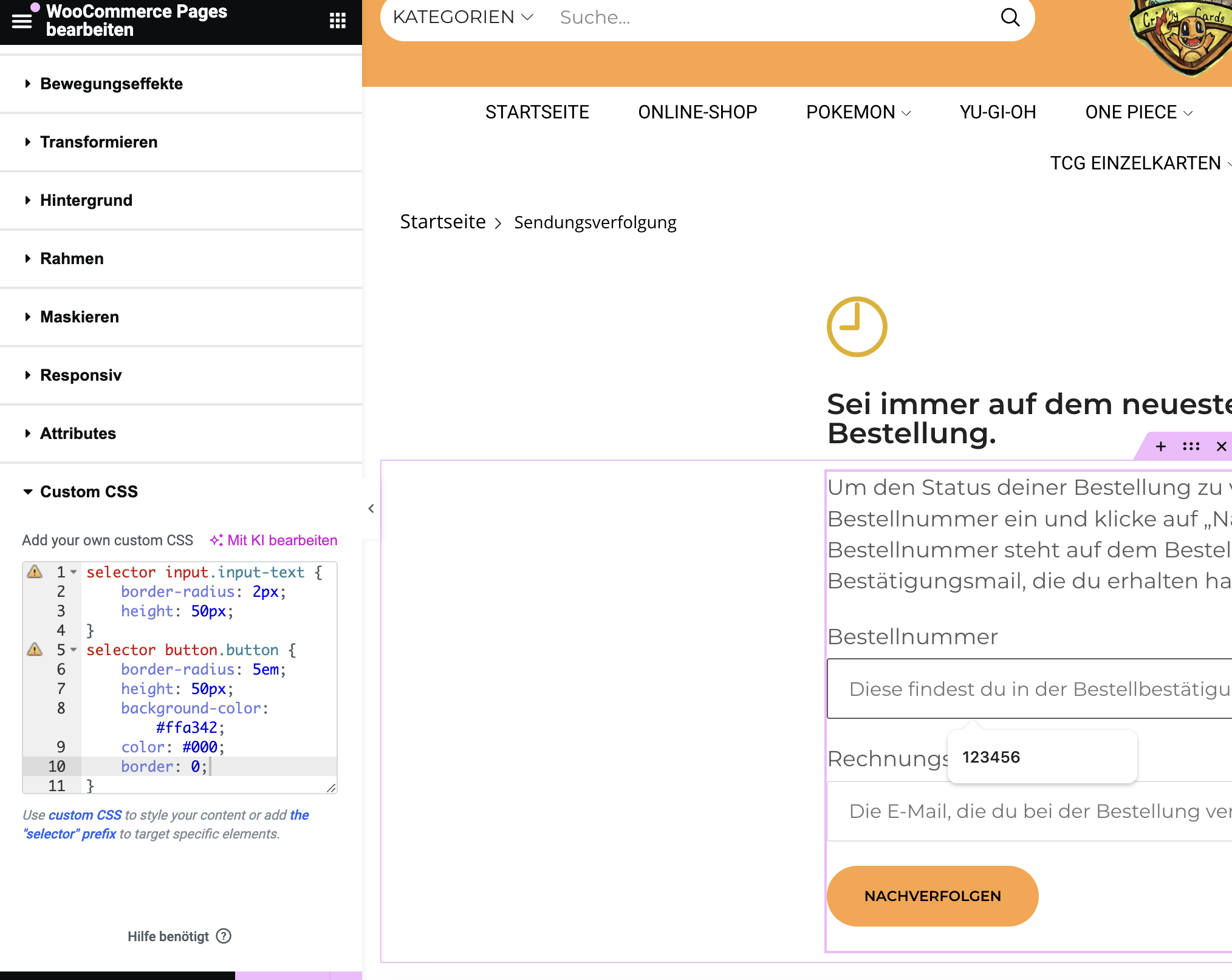Expand the Bewegungseffekte section
1232x980 pixels.
coord(181,84)
